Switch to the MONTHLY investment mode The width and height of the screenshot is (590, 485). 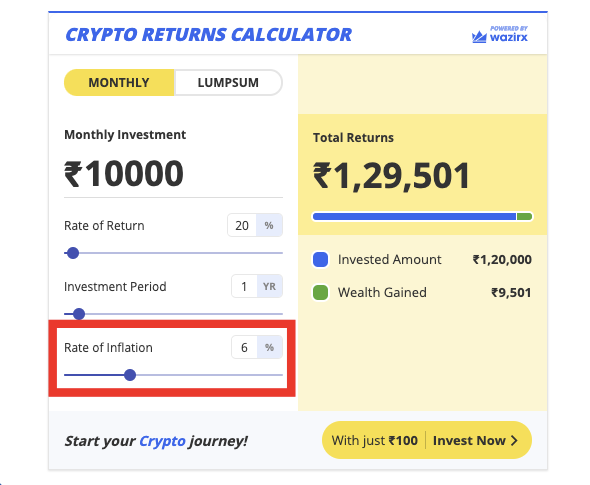(x=119, y=82)
